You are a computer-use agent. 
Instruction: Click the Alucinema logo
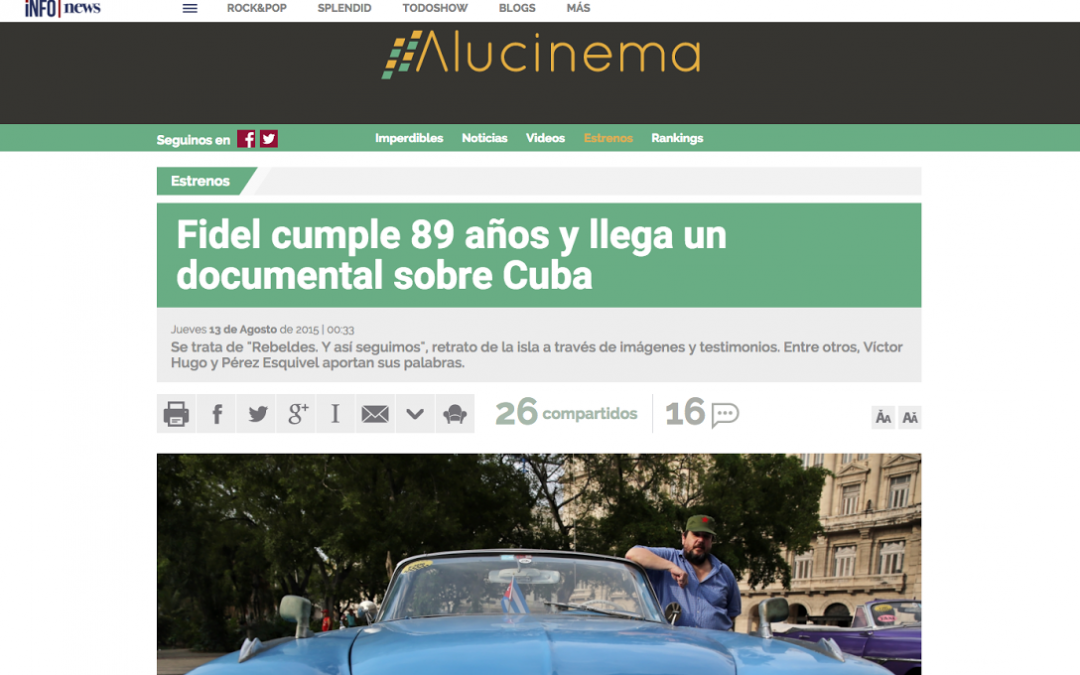click(x=541, y=55)
